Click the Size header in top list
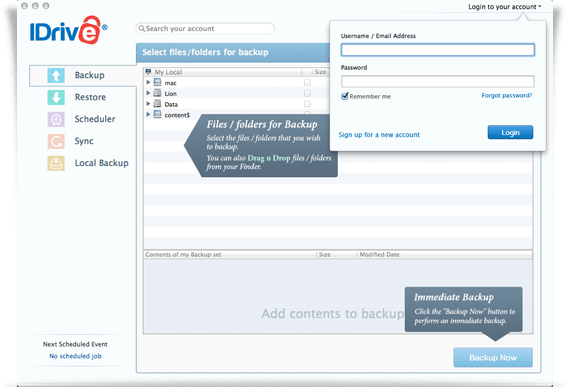 click(x=320, y=72)
